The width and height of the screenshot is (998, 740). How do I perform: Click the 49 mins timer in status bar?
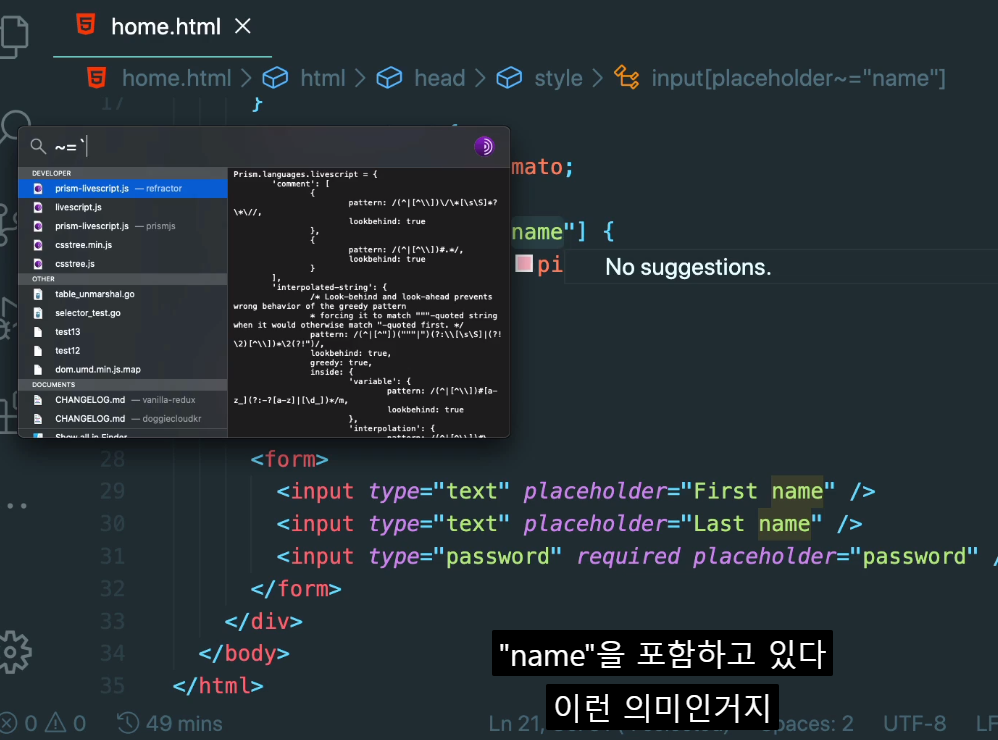(x=170, y=723)
